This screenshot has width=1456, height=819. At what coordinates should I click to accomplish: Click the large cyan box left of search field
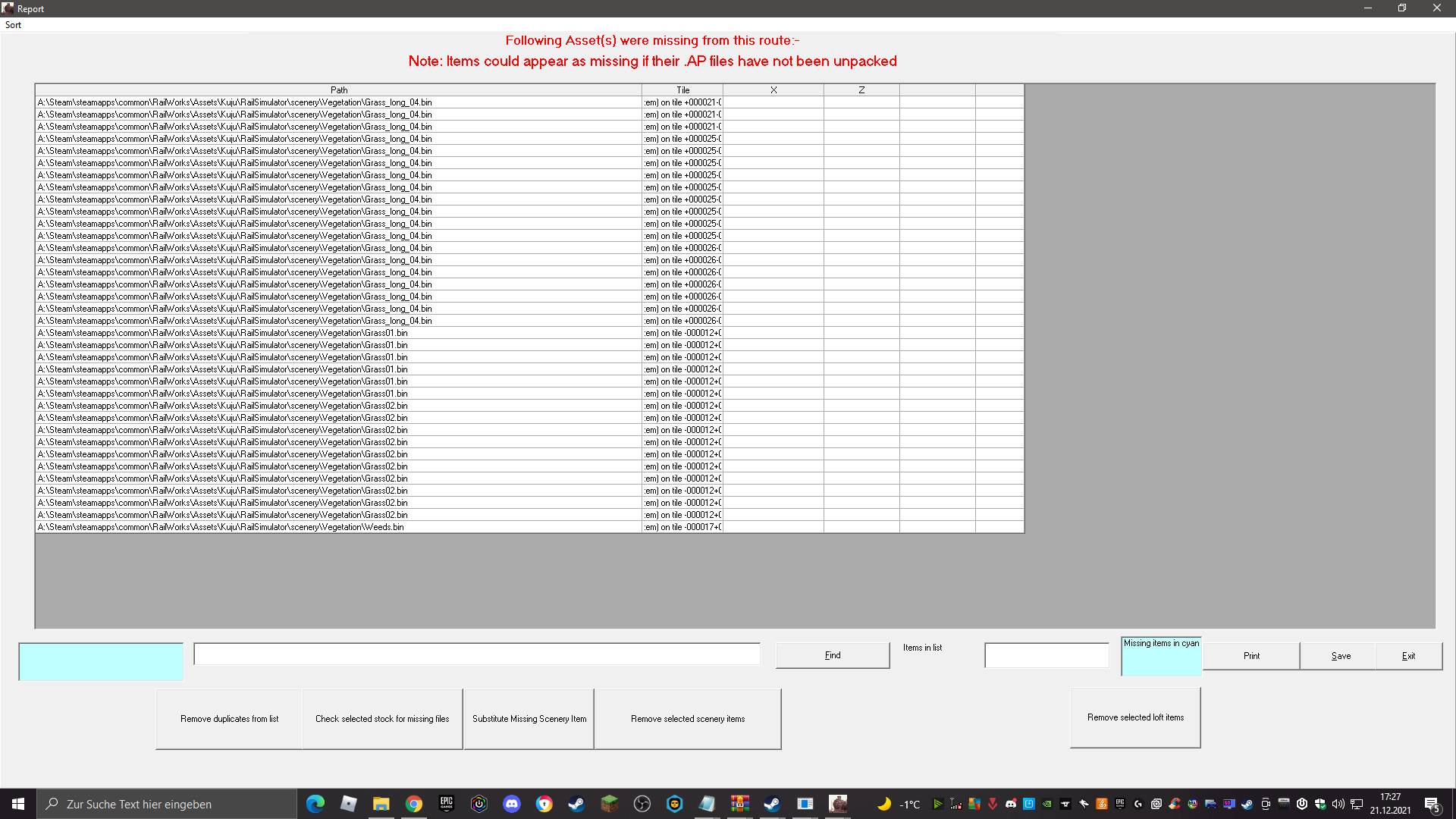(101, 661)
